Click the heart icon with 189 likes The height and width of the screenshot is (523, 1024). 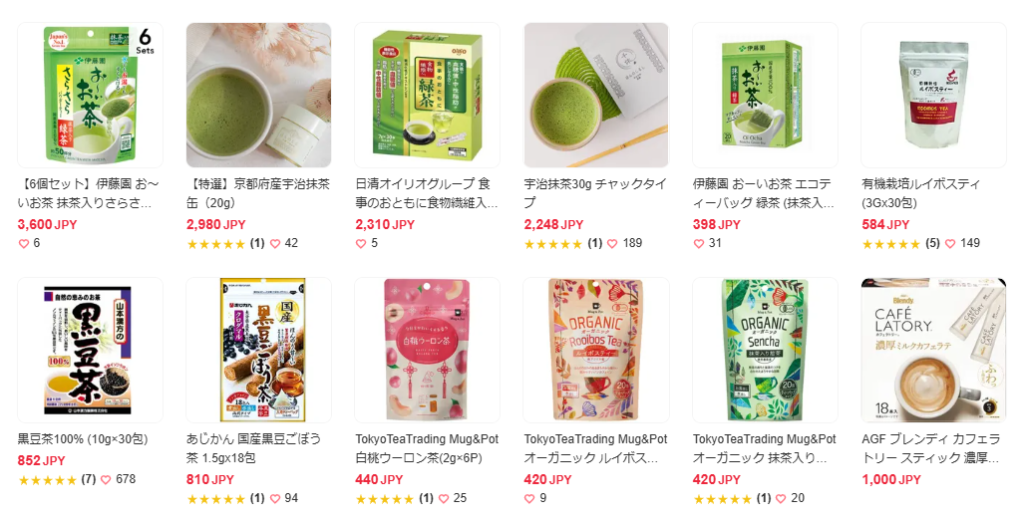[x=613, y=244]
